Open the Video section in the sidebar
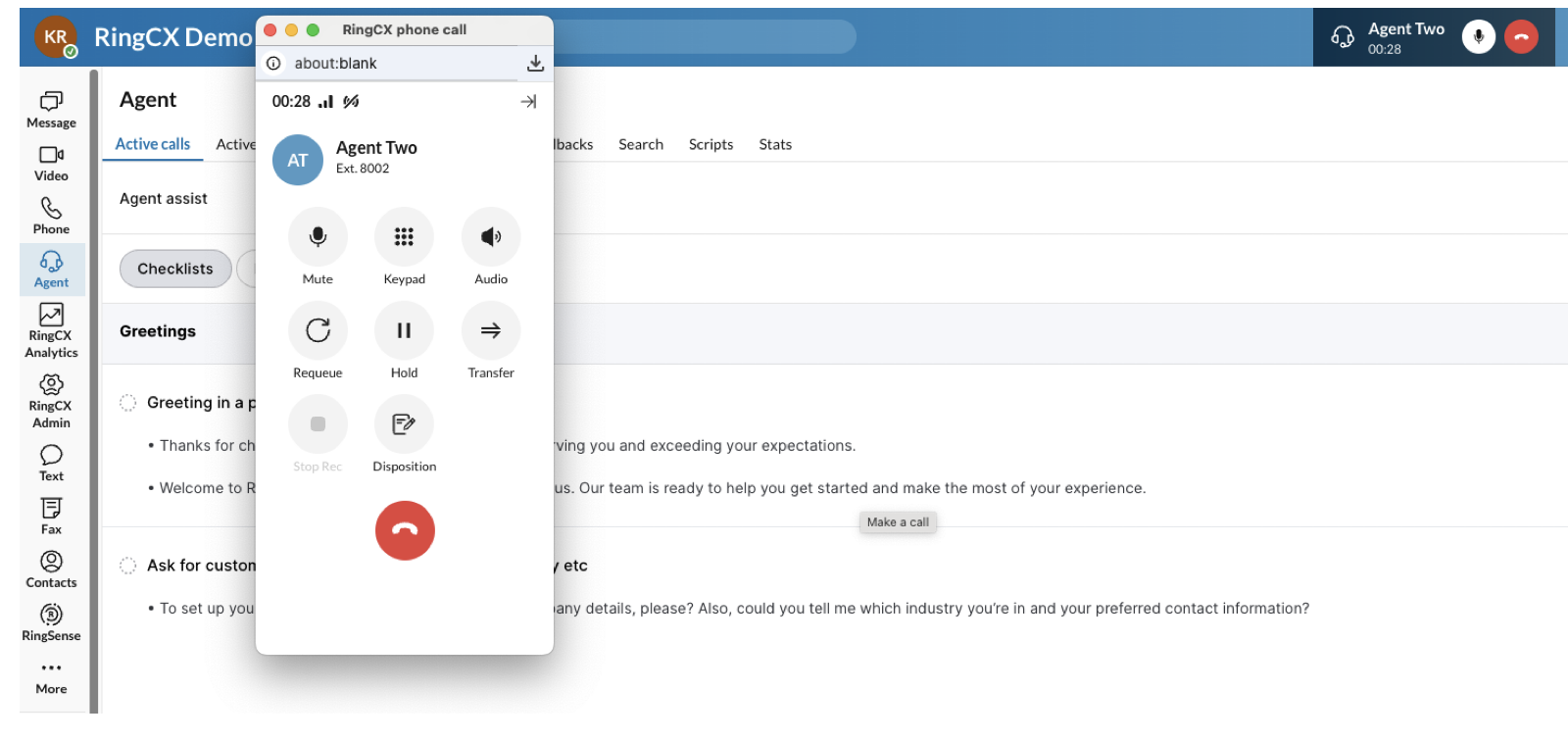 pyautogui.click(x=51, y=164)
